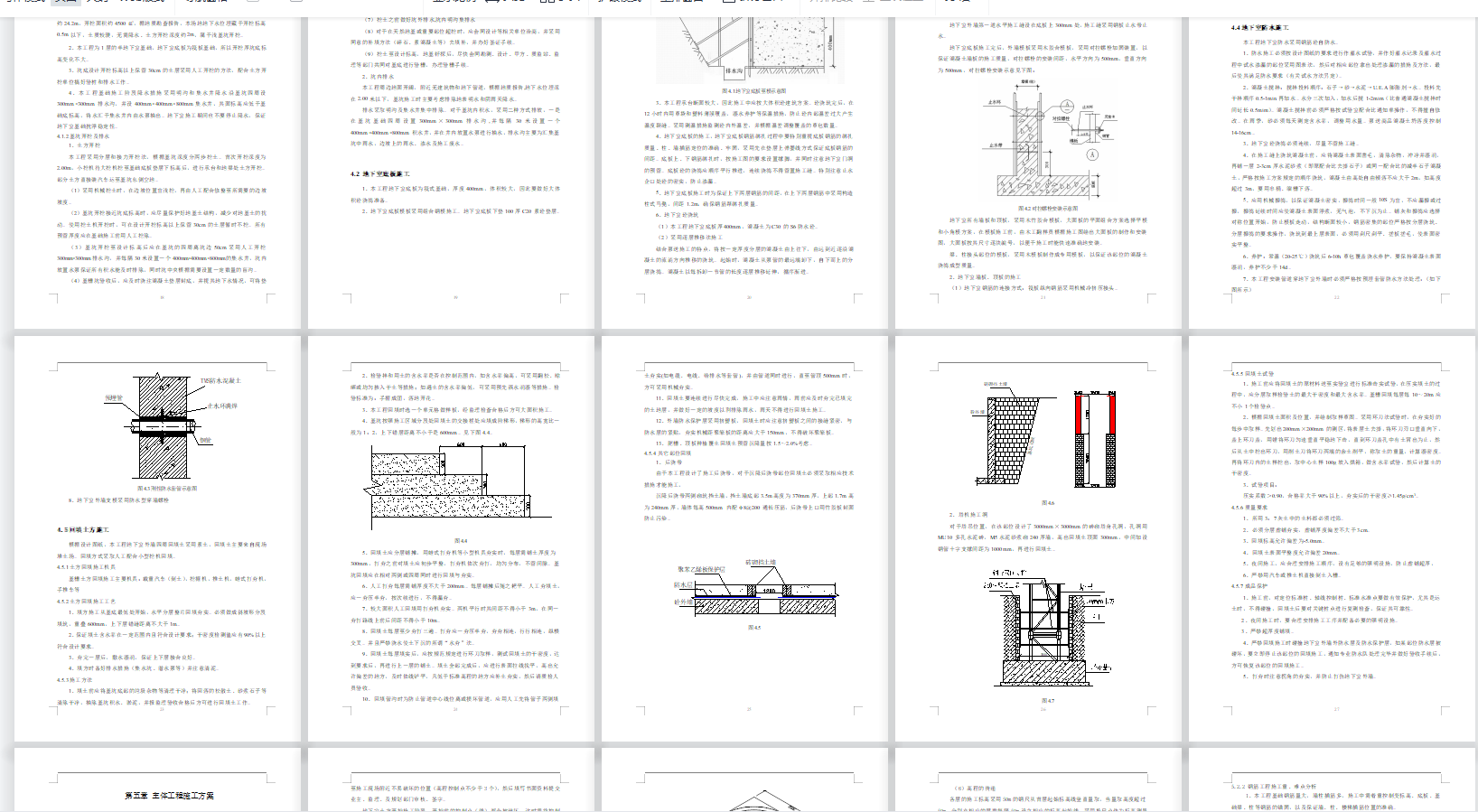The height and width of the screenshot is (812, 1478).
Task: Click the heading "第五章 主体工程施工方案"
Action: [169, 796]
